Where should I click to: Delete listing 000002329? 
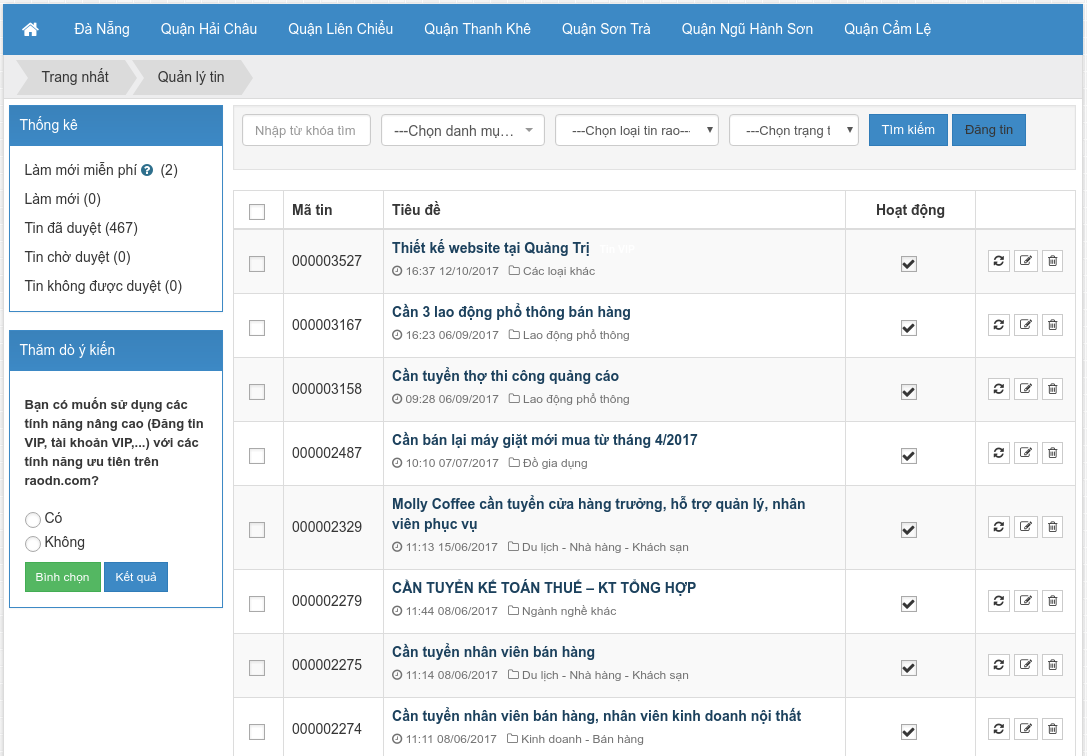[x=1052, y=527]
